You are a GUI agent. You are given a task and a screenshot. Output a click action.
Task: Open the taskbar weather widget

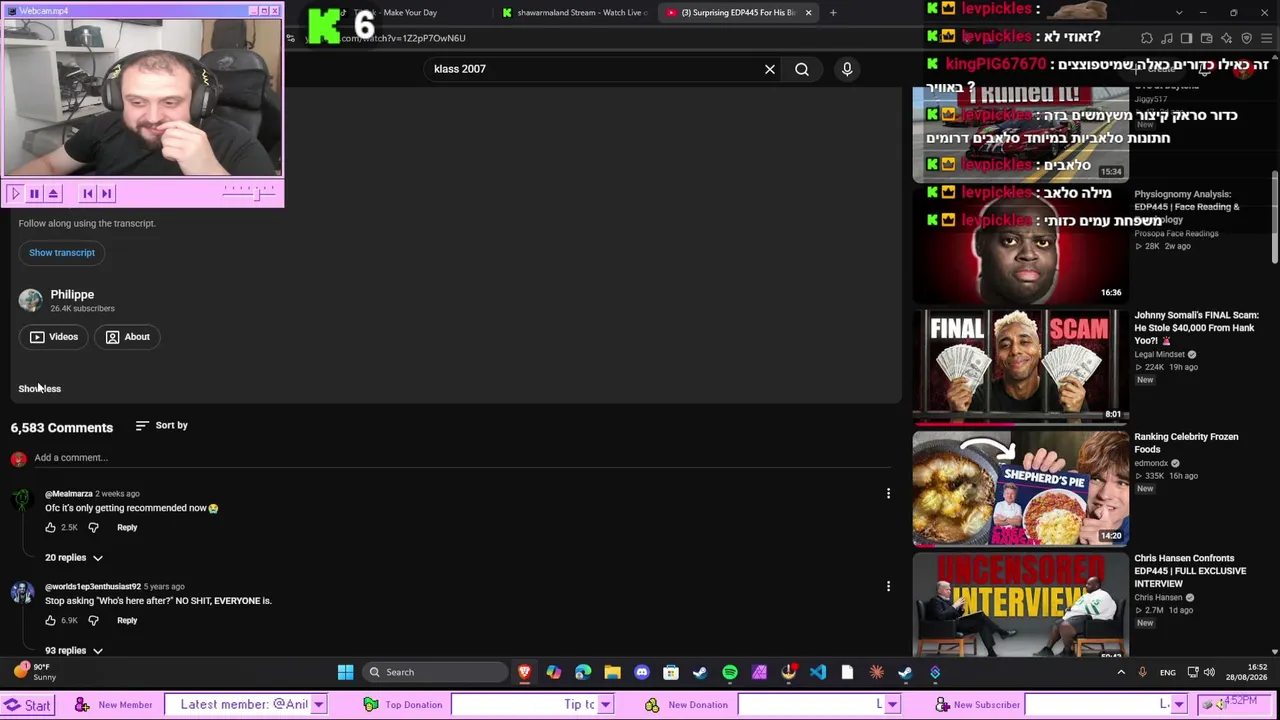coord(35,672)
